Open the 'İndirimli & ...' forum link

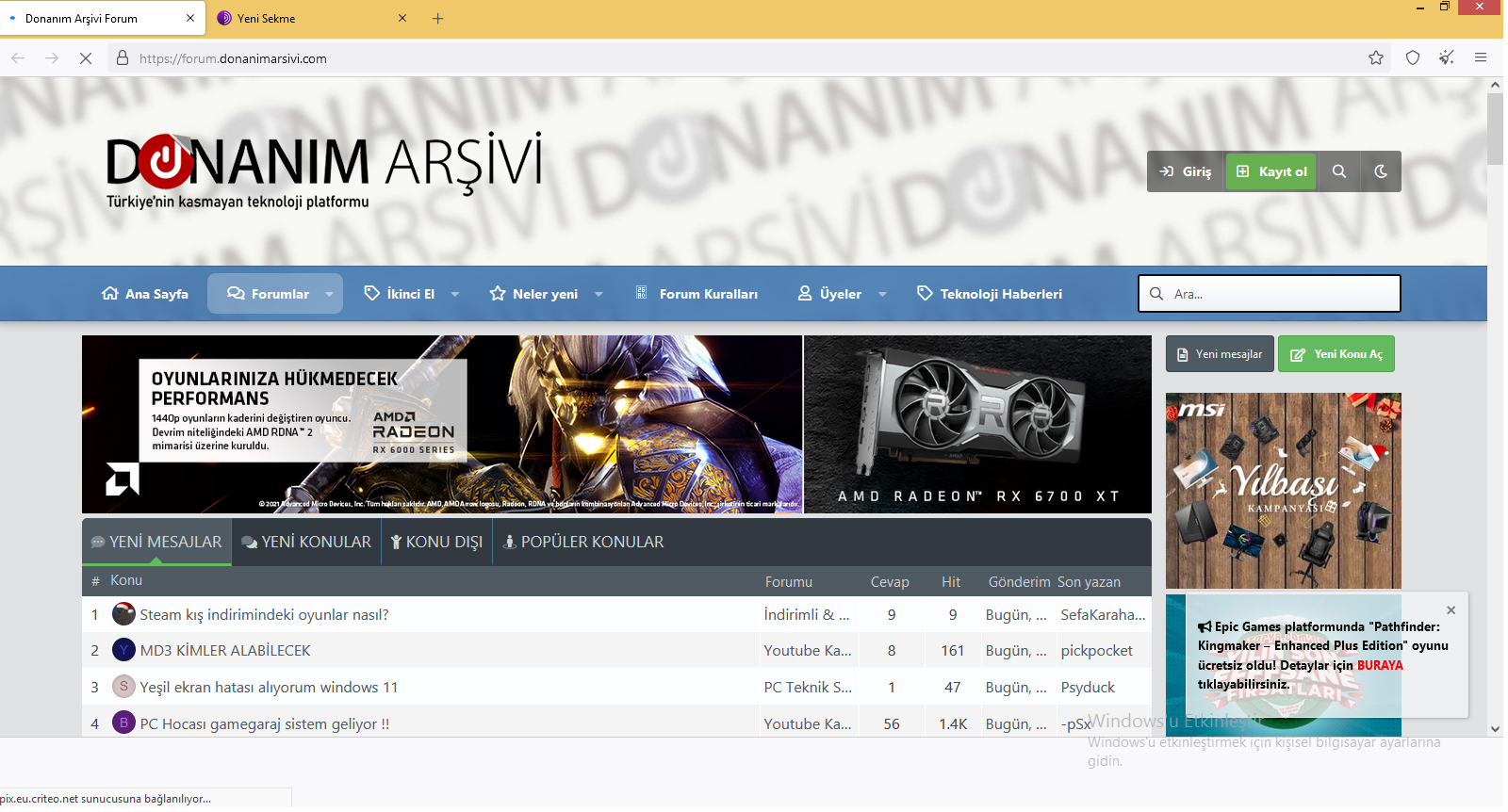(807, 615)
